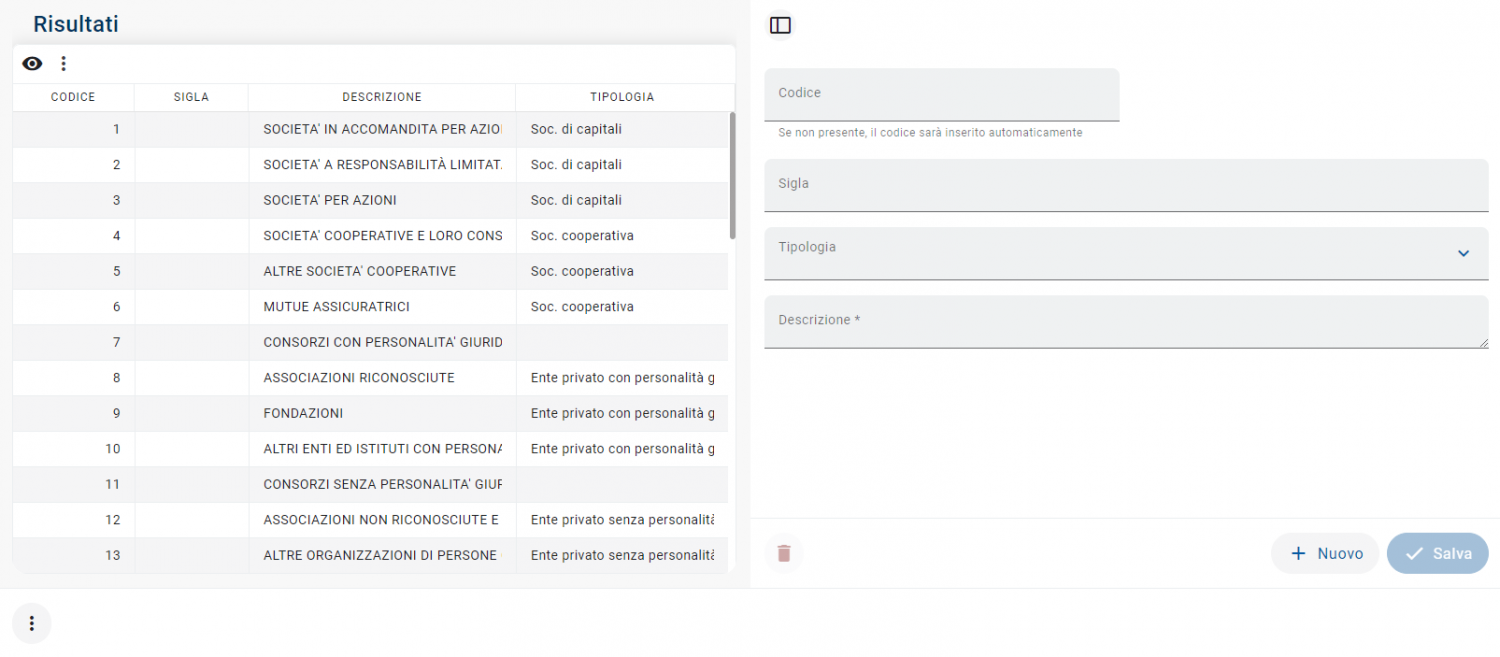
Task: Toggle the eye visibility icon above the table
Action: 32,64
